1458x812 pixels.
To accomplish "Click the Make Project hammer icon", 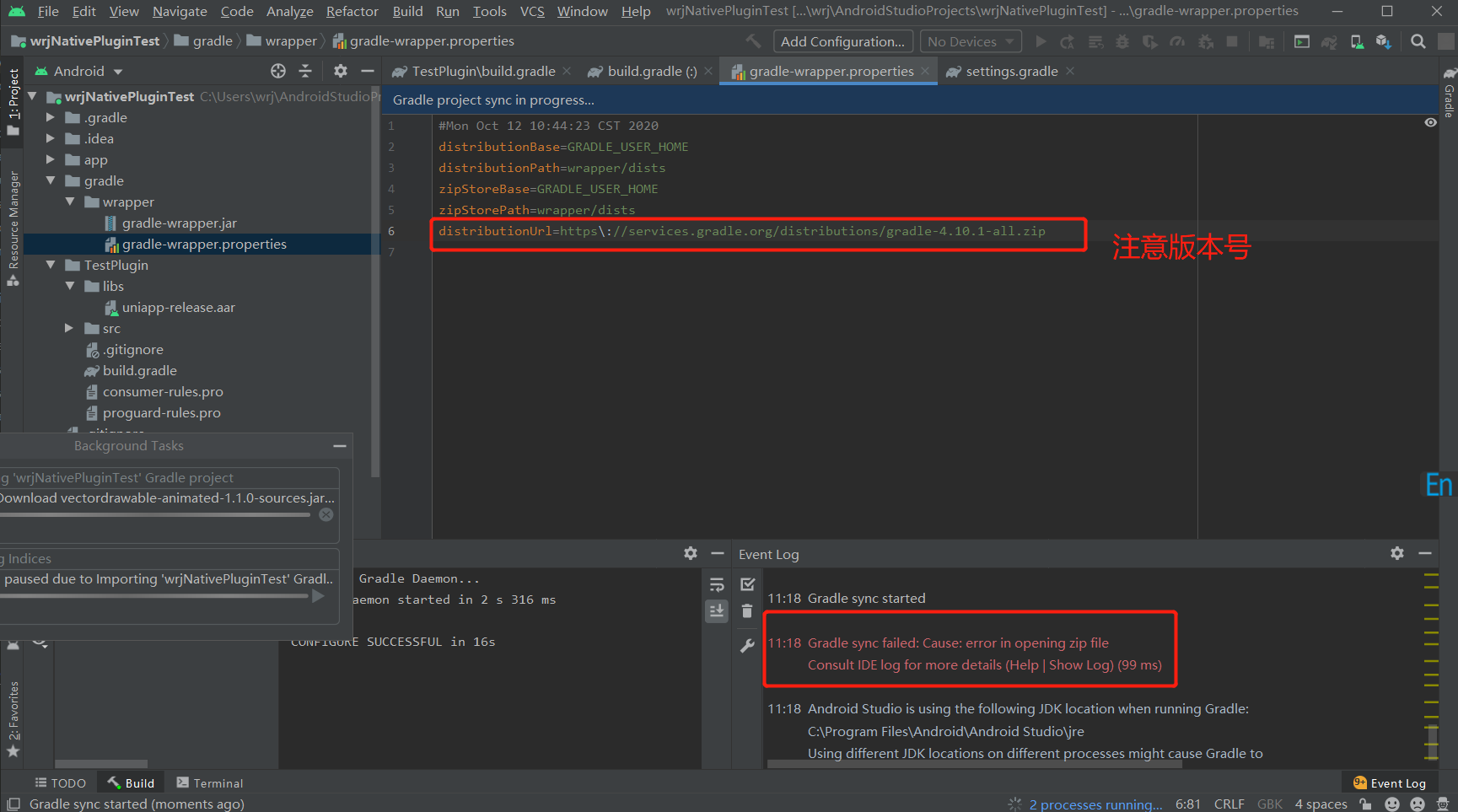I will pyautogui.click(x=753, y=41).
